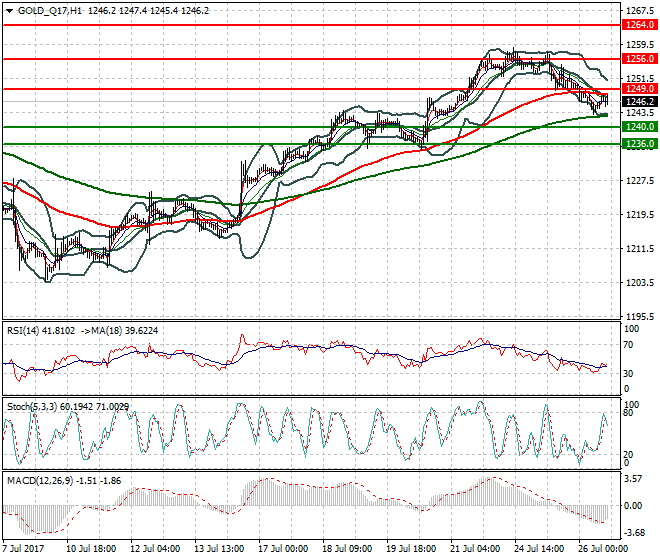Click the MACD scale value 0.00
The image size is (660, 560).
point(633,506)
